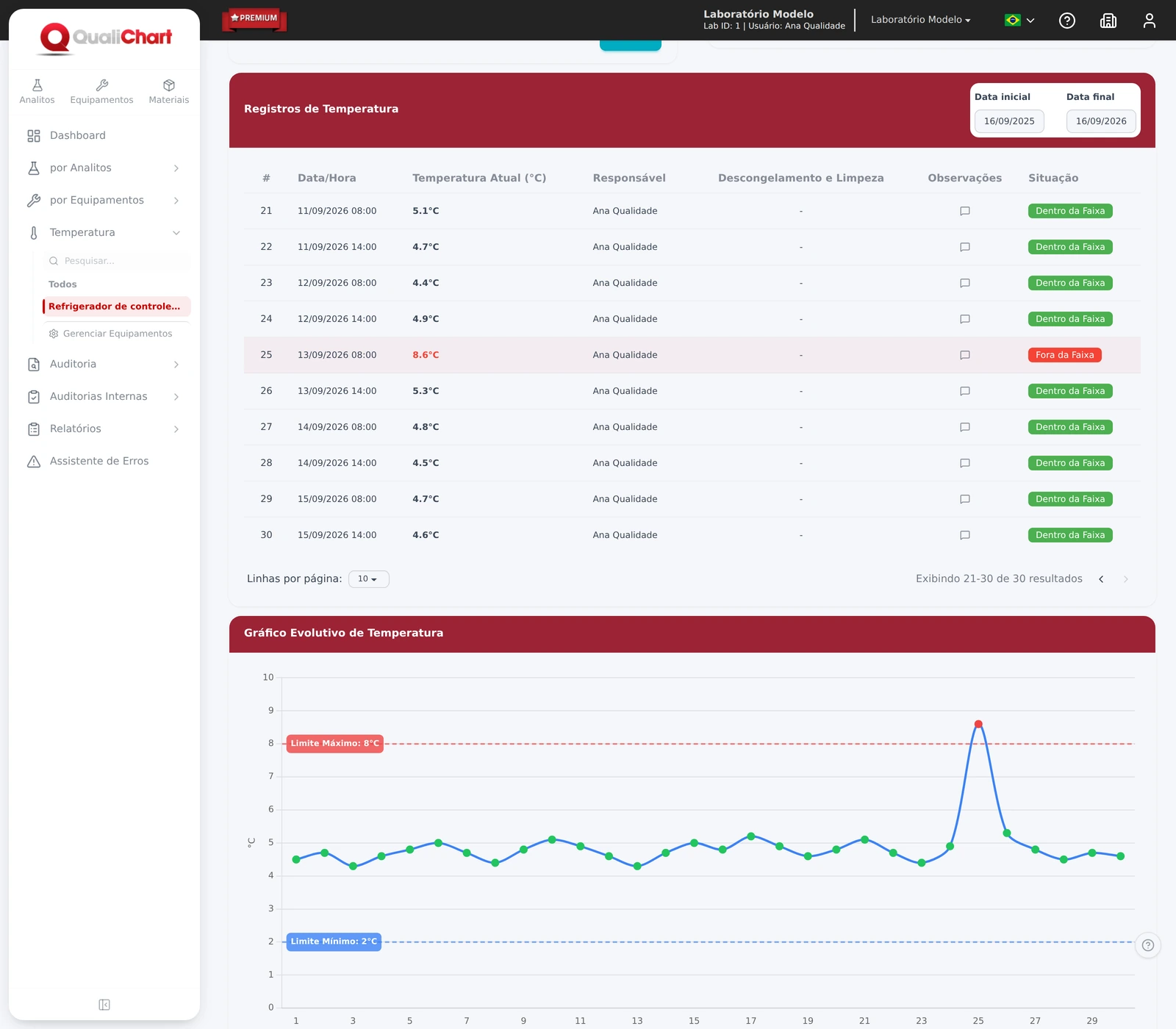Go to previous results page
The image size is (1176, 1029).
tap(1101, 579)
